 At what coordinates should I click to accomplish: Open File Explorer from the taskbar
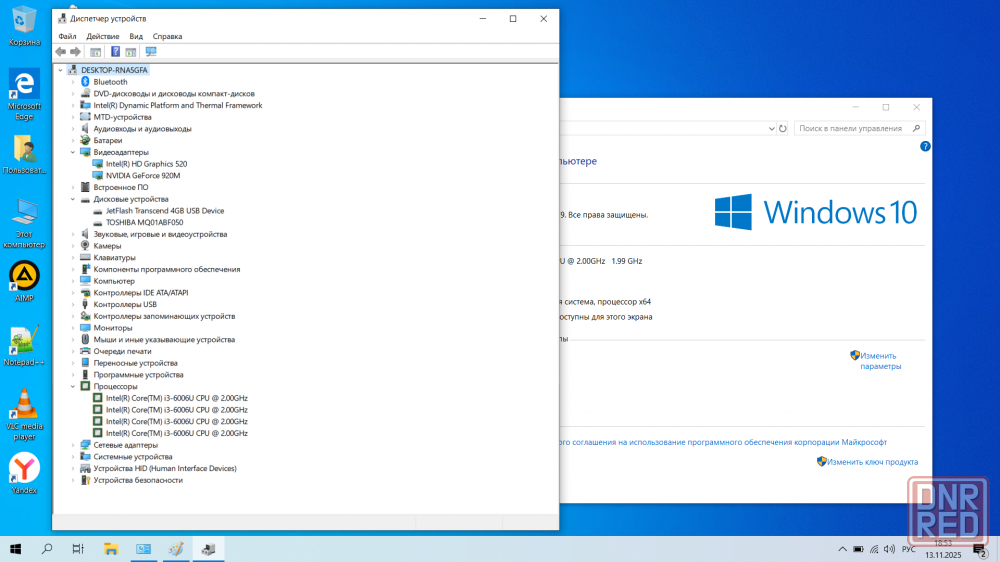point(111,549)
